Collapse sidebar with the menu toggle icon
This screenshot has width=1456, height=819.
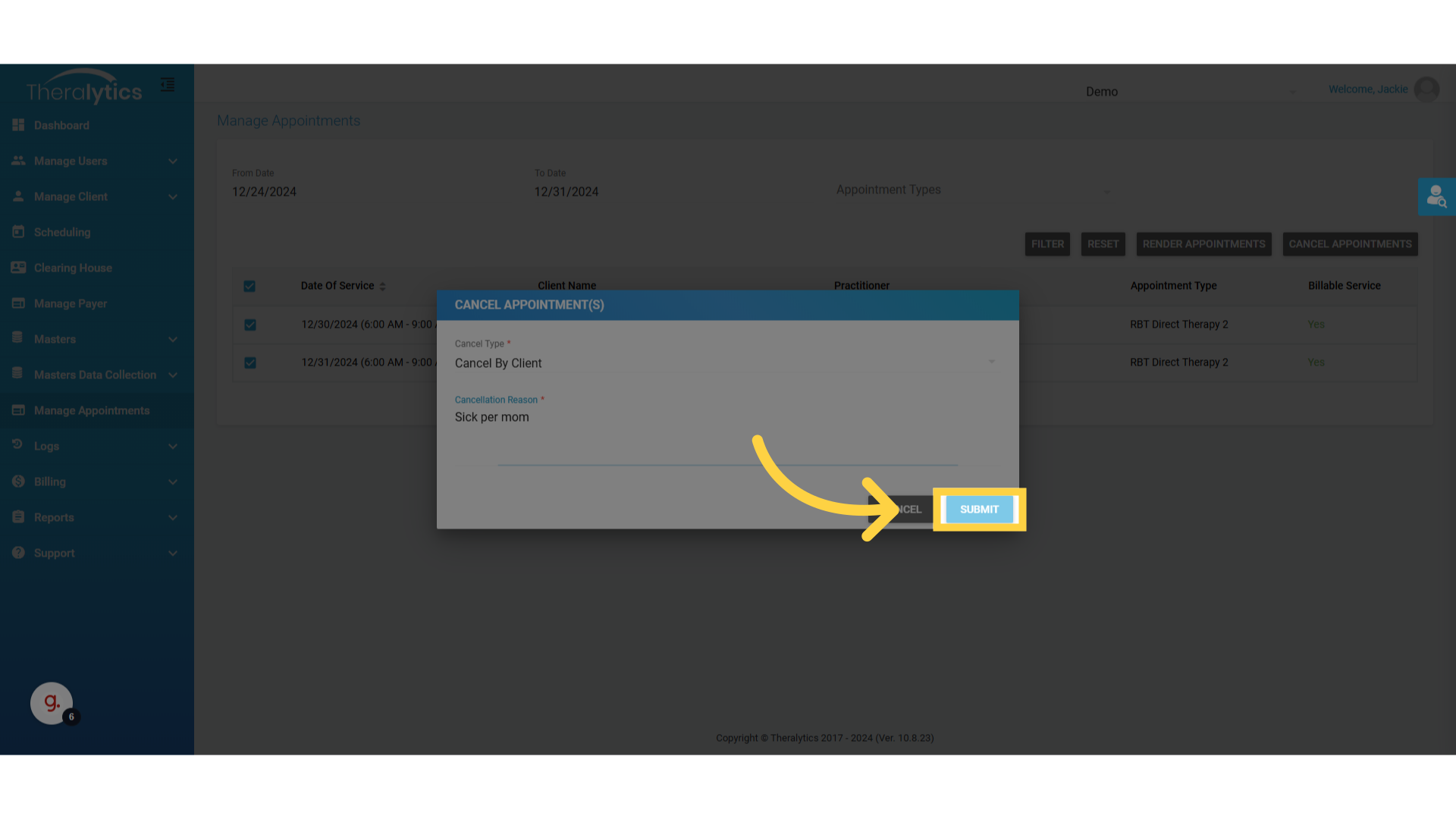tap(168, 85)
